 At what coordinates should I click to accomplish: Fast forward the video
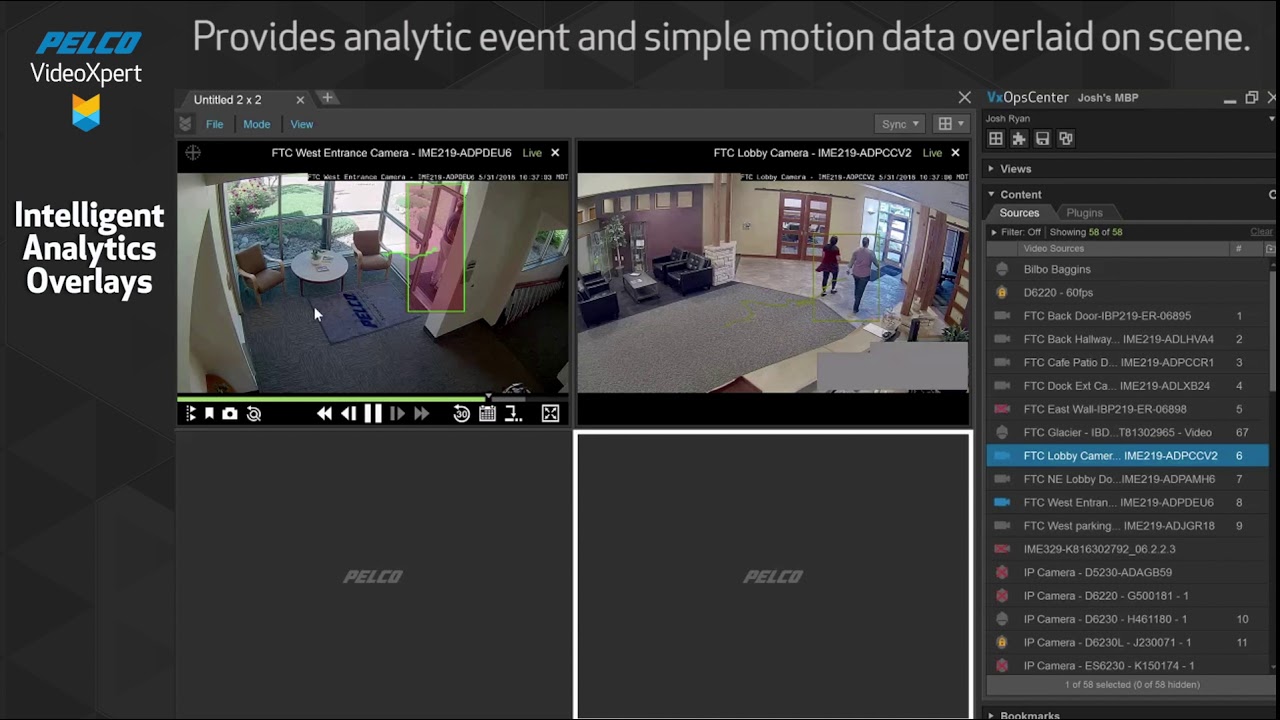(421, 413)
